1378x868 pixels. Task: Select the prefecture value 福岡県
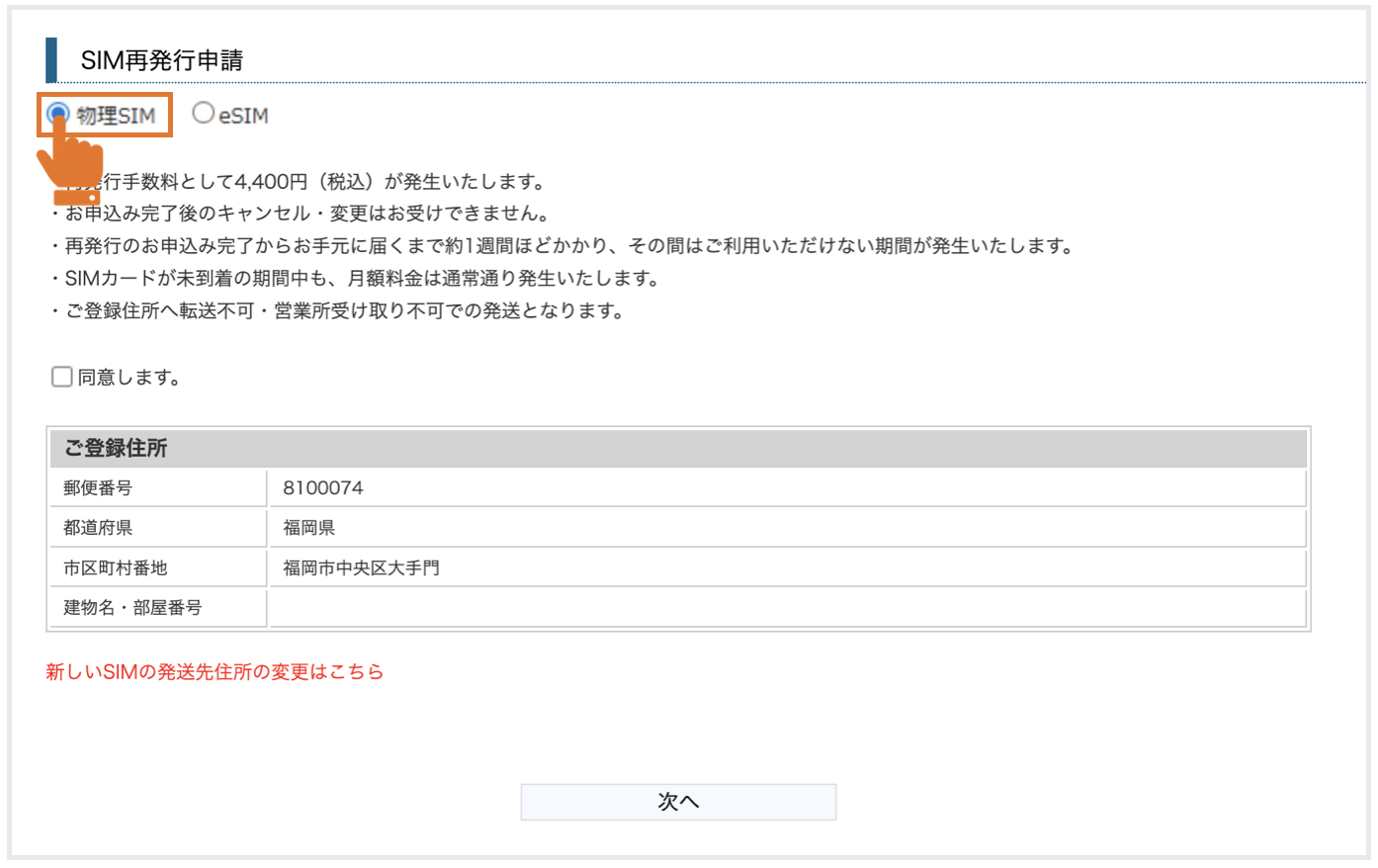pos(309,528)
